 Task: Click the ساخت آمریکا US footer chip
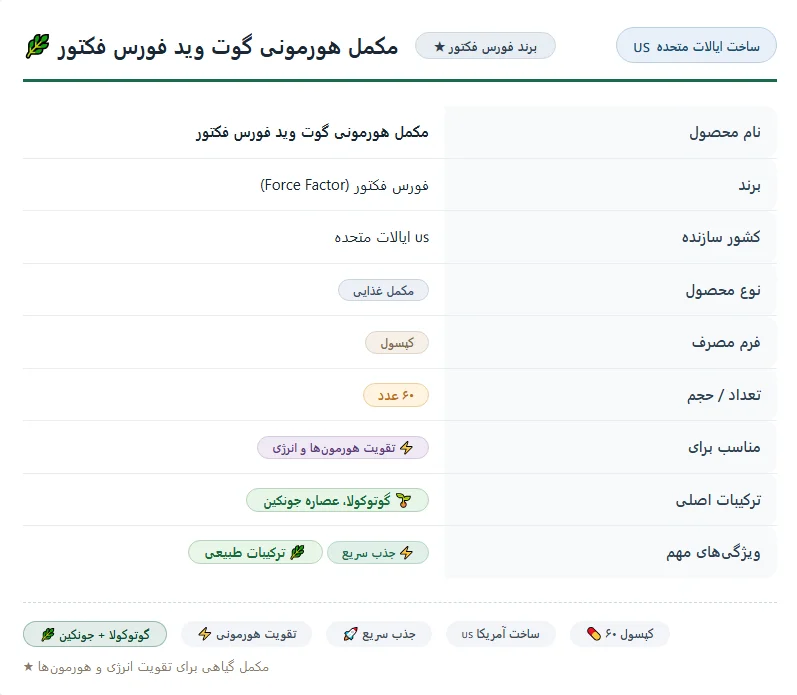[x=501, y=634]
